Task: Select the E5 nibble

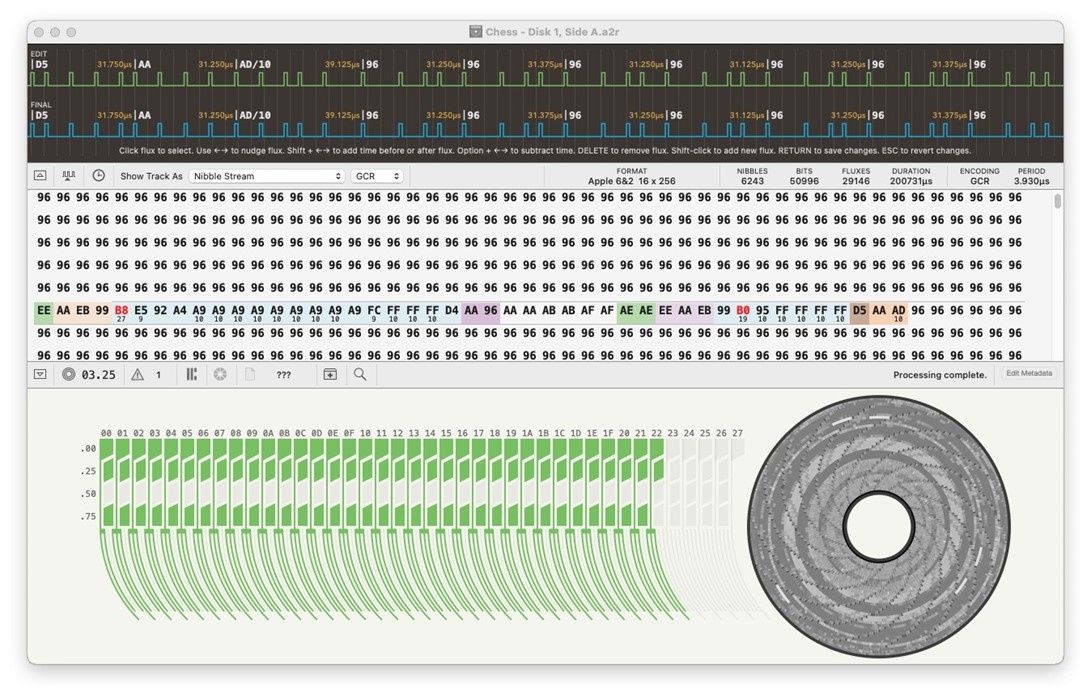Action: 141,310
